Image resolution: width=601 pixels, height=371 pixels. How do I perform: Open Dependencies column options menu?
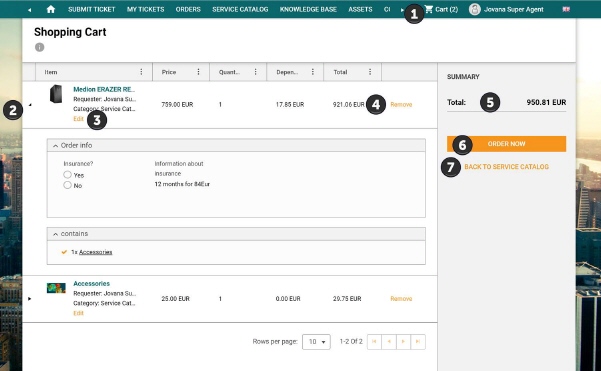pyautogui.click(x=312, y=72)
